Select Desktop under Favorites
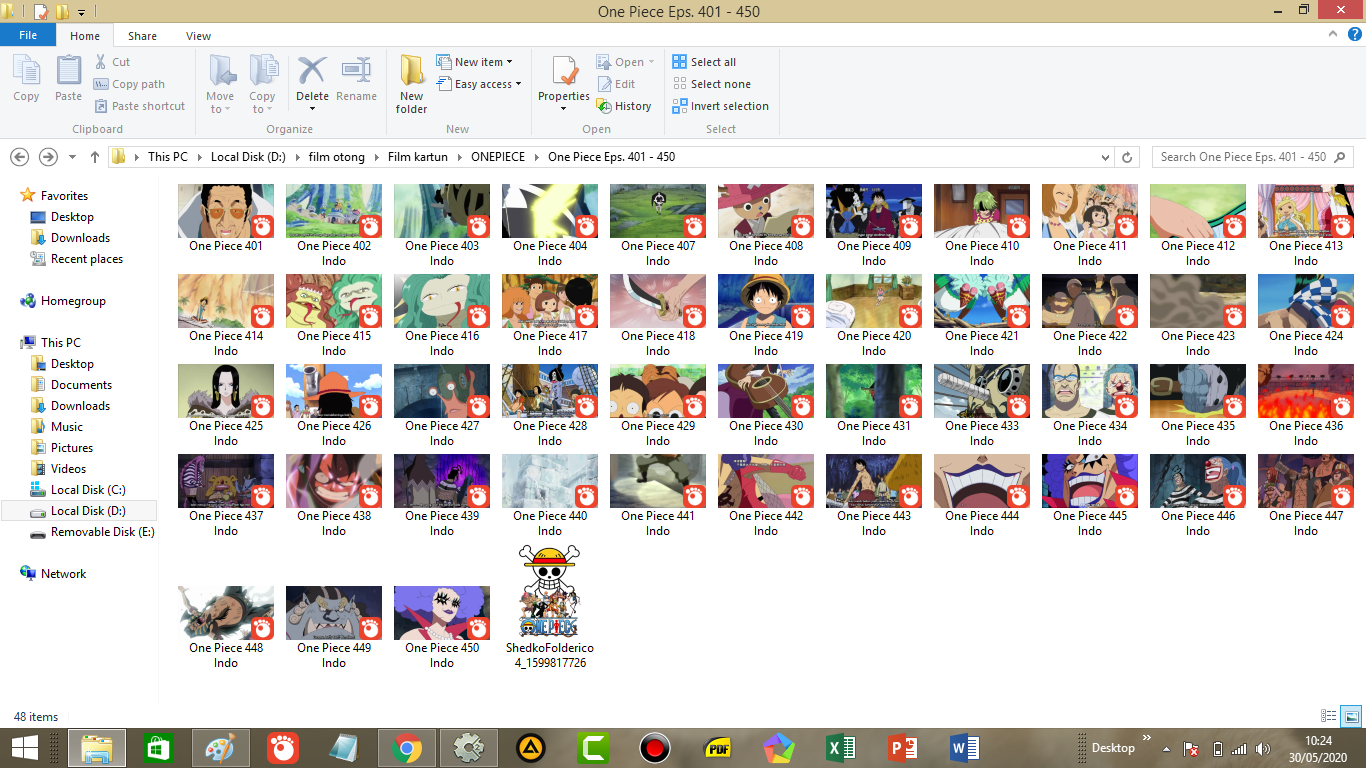Viewport: 1366px width, 768px height. 72,217
